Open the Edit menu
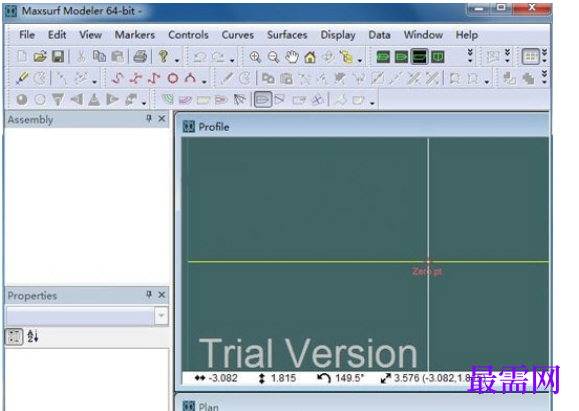Viewport: 579px width, 411px height. (57, 35)
